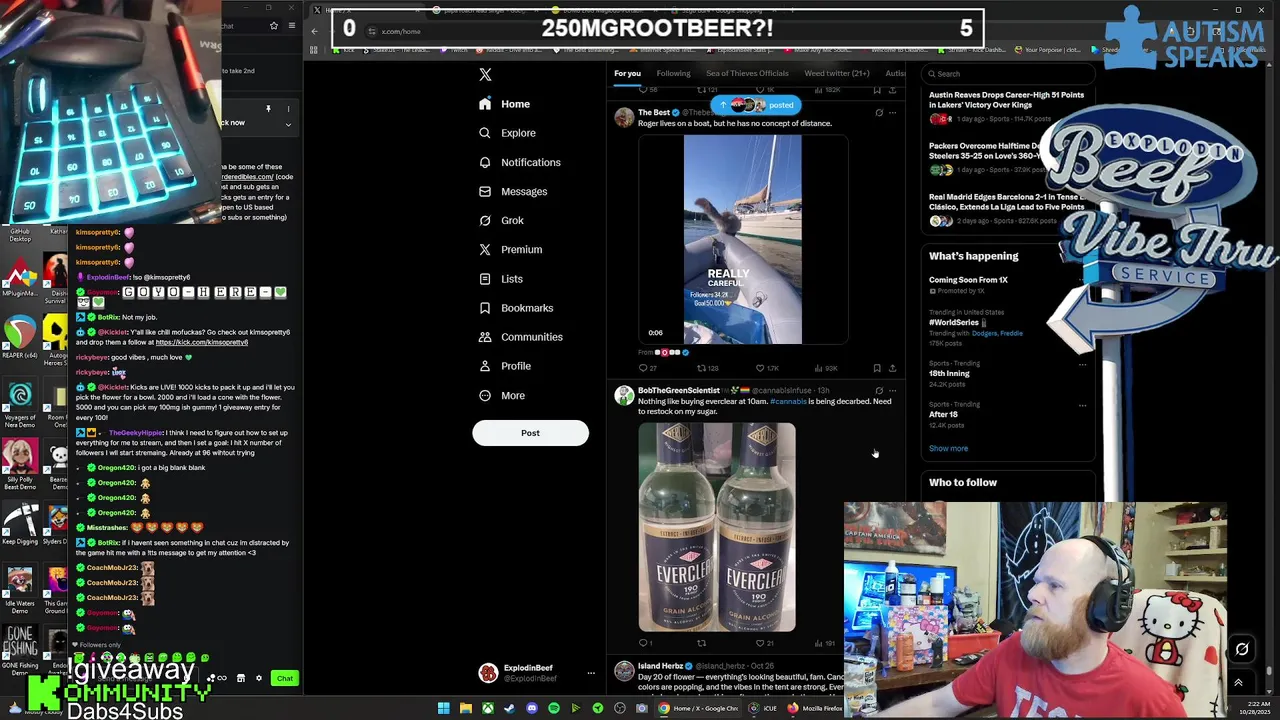Open #WorldSeries trending topic
1280x720 pixels.
[954, 322]
